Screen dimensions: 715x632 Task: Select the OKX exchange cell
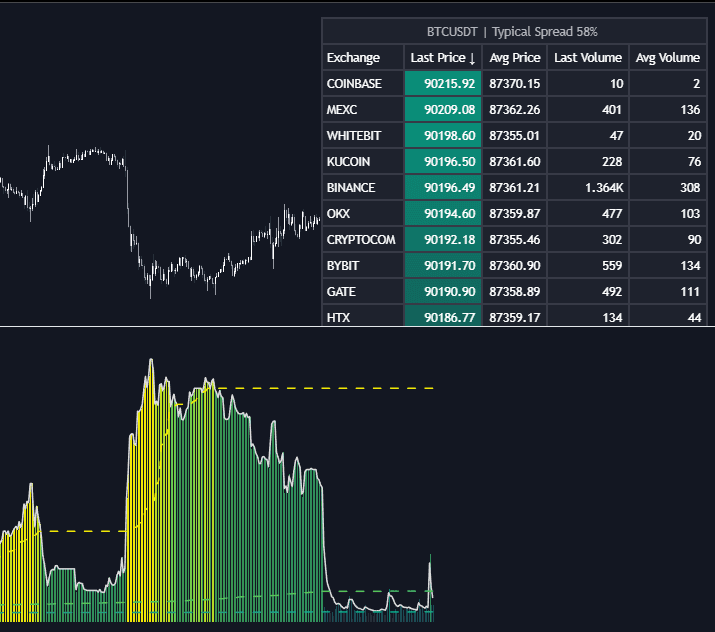(363, 213)
